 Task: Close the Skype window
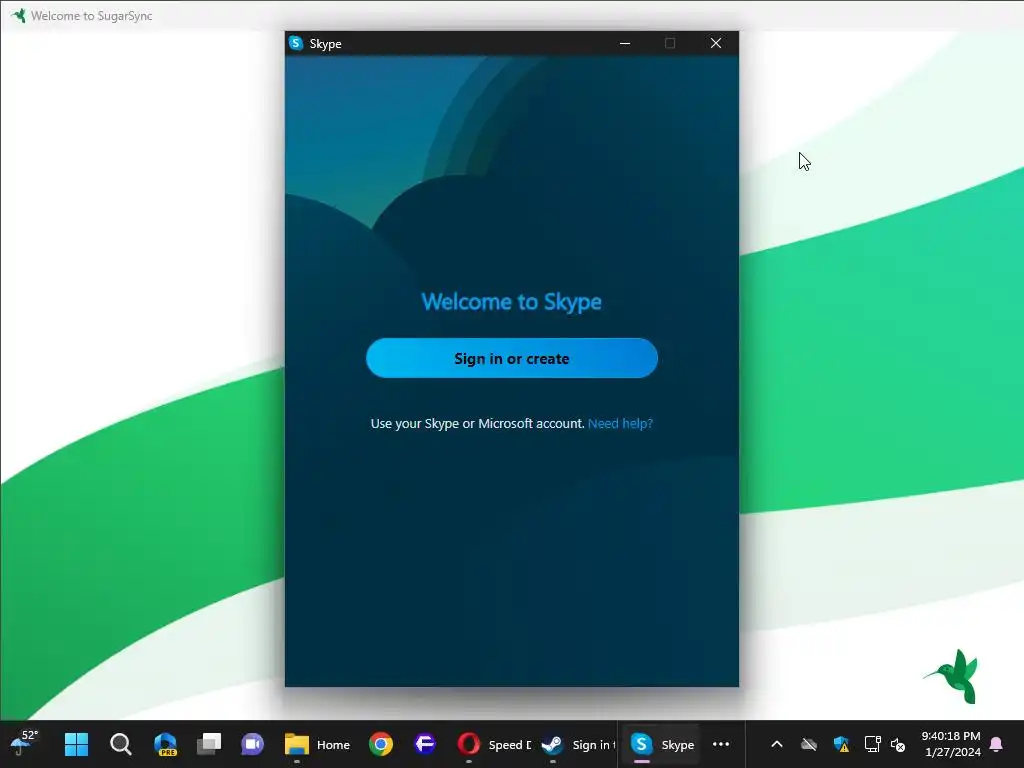pyautogui.click(x=716, y=43)
